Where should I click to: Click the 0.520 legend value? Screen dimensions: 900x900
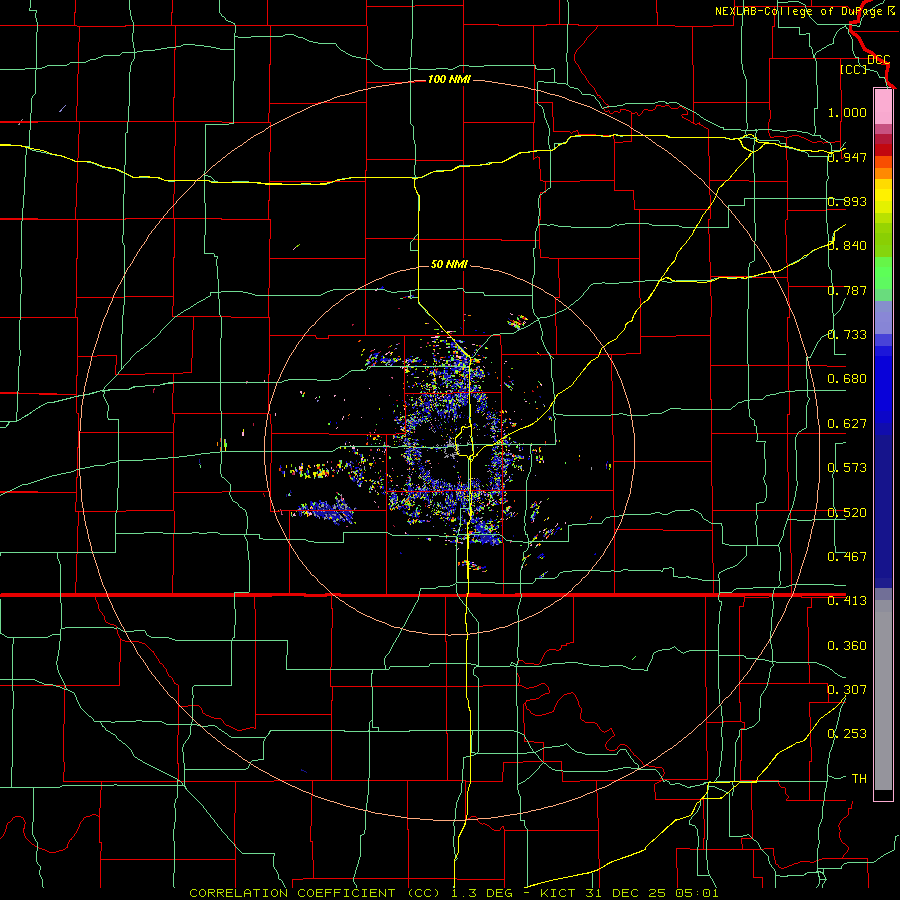(847, 513)
